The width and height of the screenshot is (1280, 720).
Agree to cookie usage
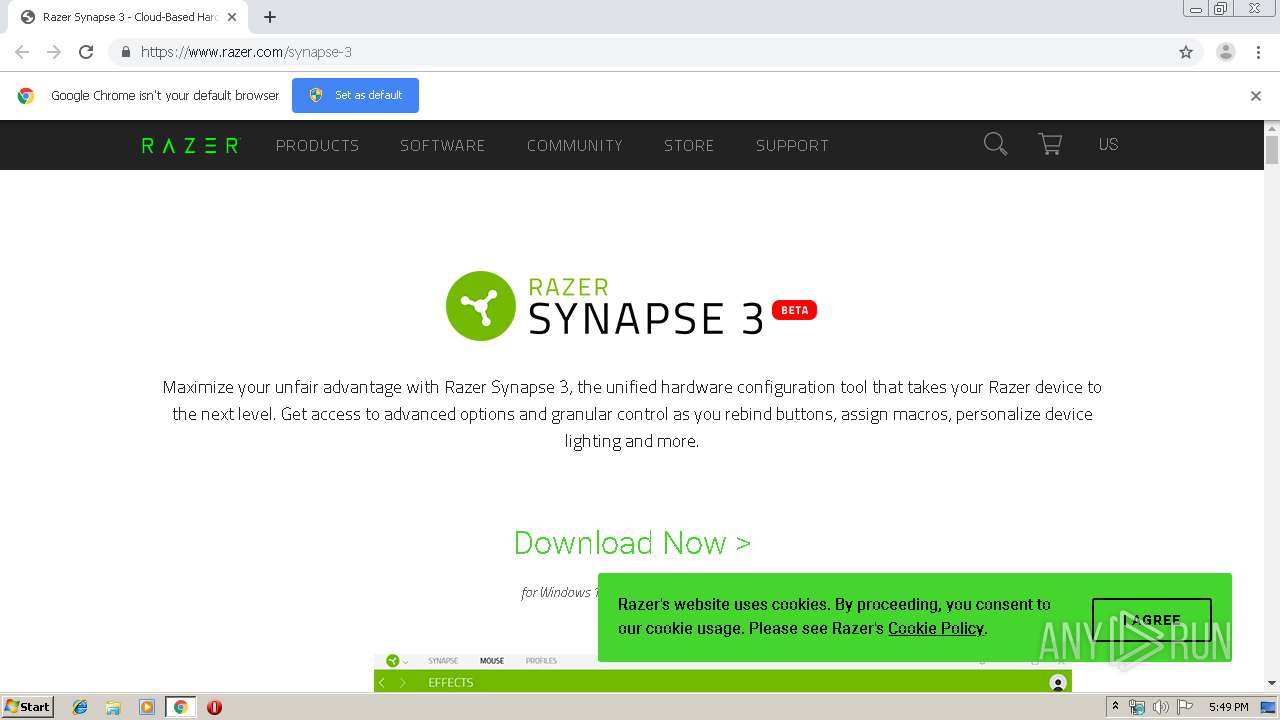(1152, 619)
